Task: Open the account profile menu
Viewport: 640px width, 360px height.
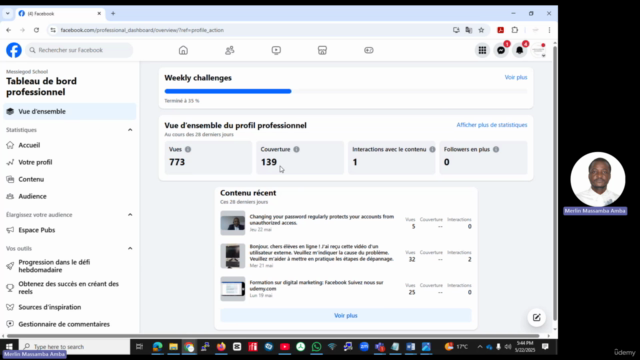Action: point(538,50)
